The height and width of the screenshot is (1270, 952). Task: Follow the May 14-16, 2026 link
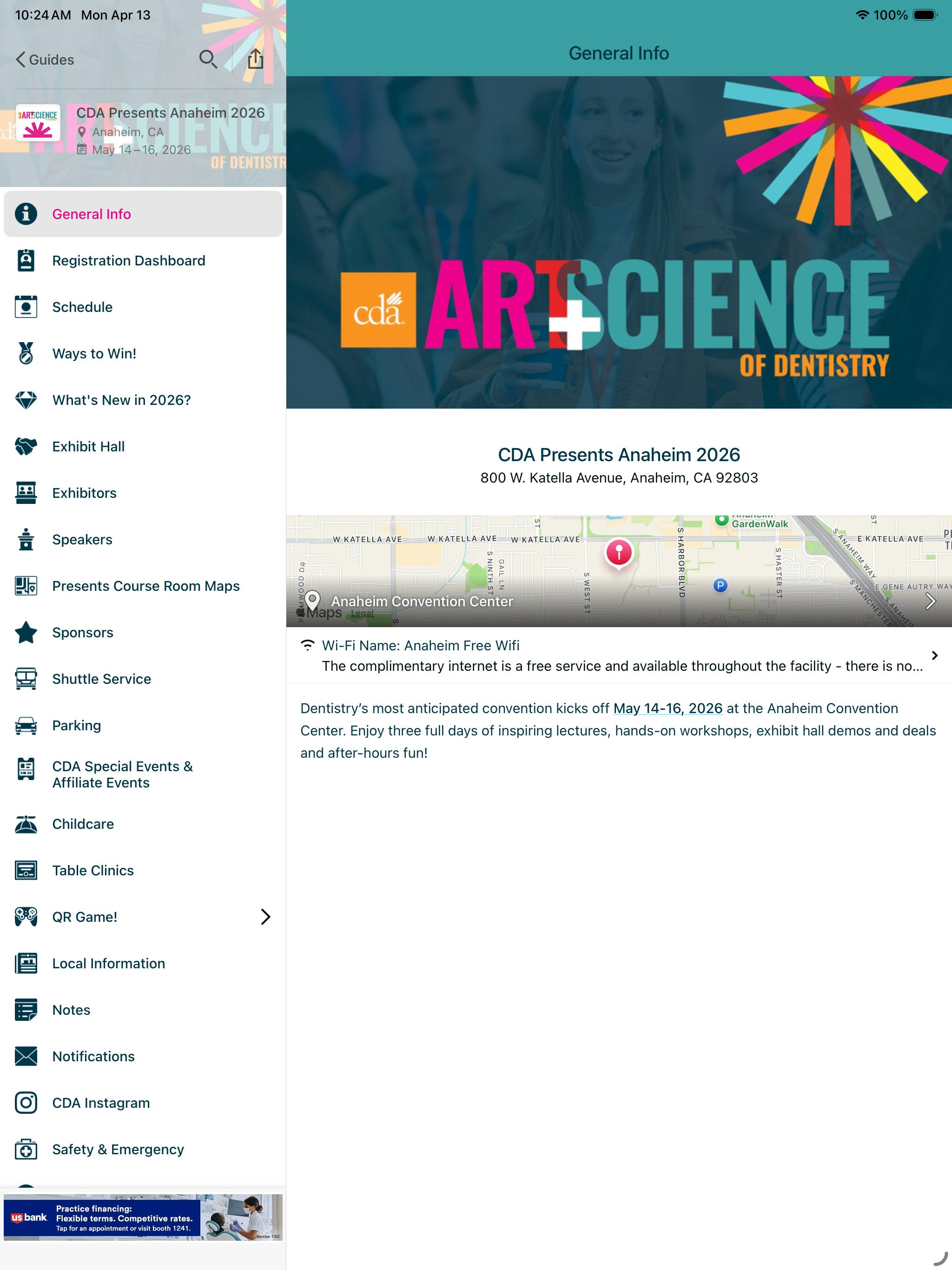[x=667, y=708]
